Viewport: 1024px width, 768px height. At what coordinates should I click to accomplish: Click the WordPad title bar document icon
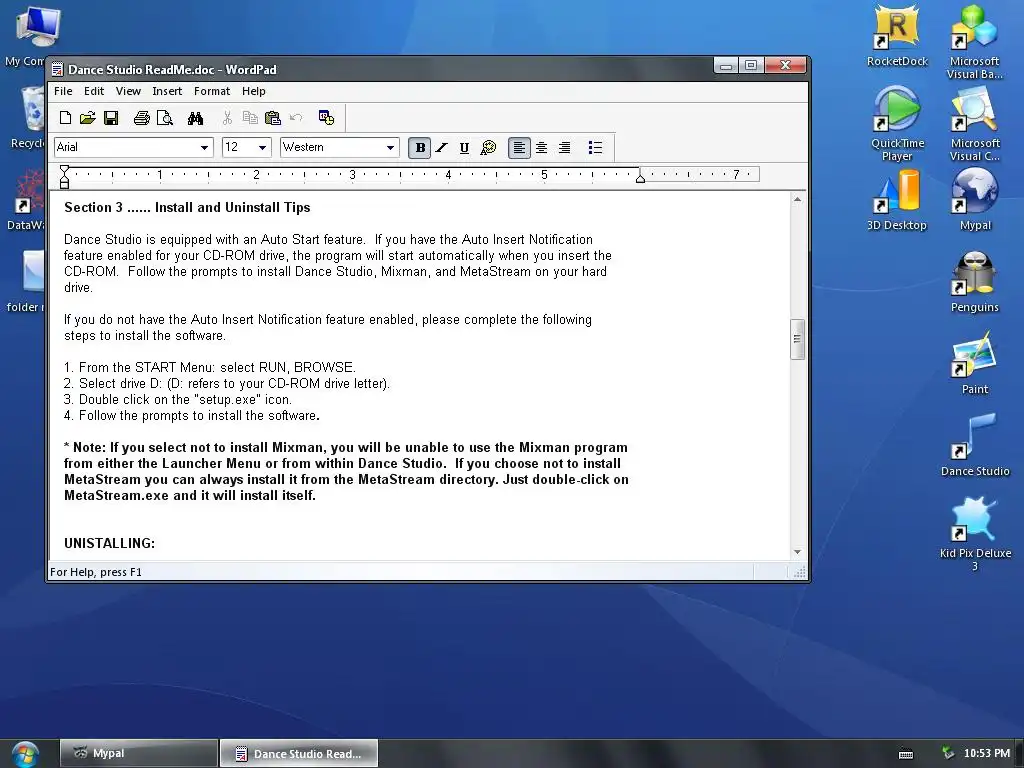click(x=57, y=69)
